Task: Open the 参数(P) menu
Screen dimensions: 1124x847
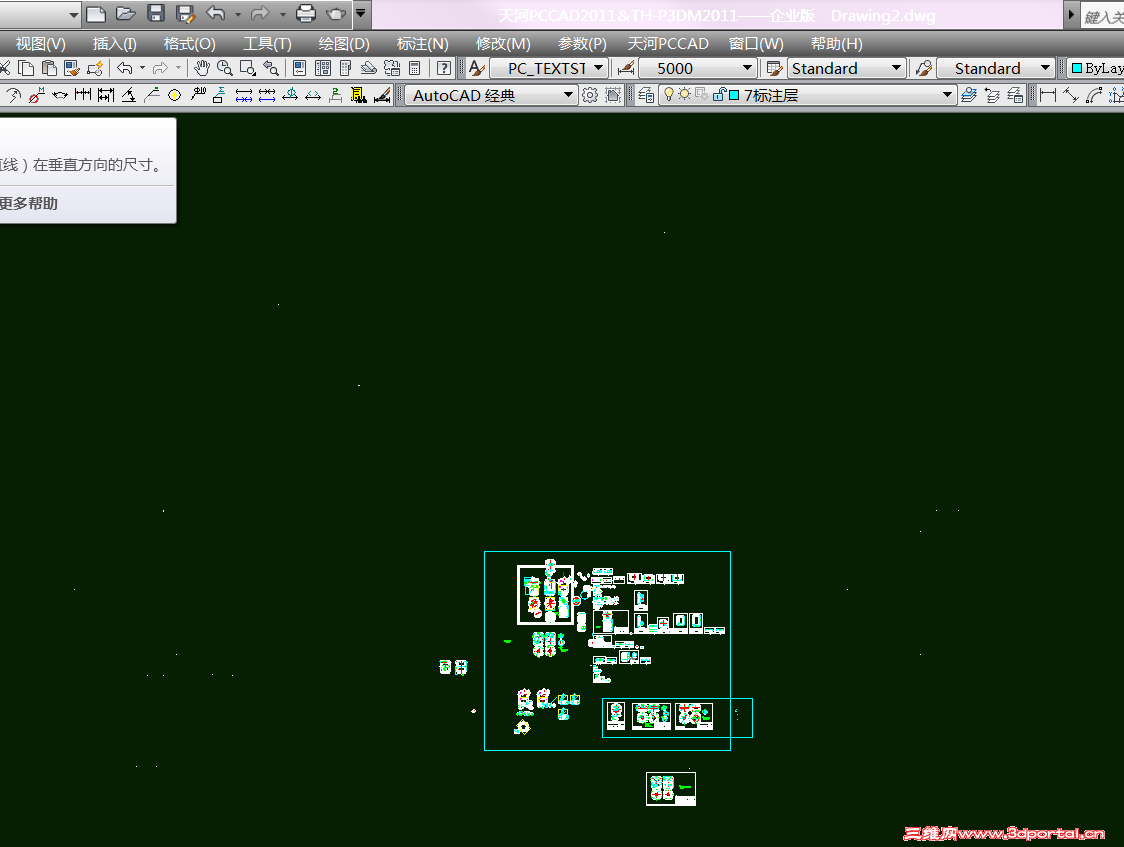Action: (582, 44)
